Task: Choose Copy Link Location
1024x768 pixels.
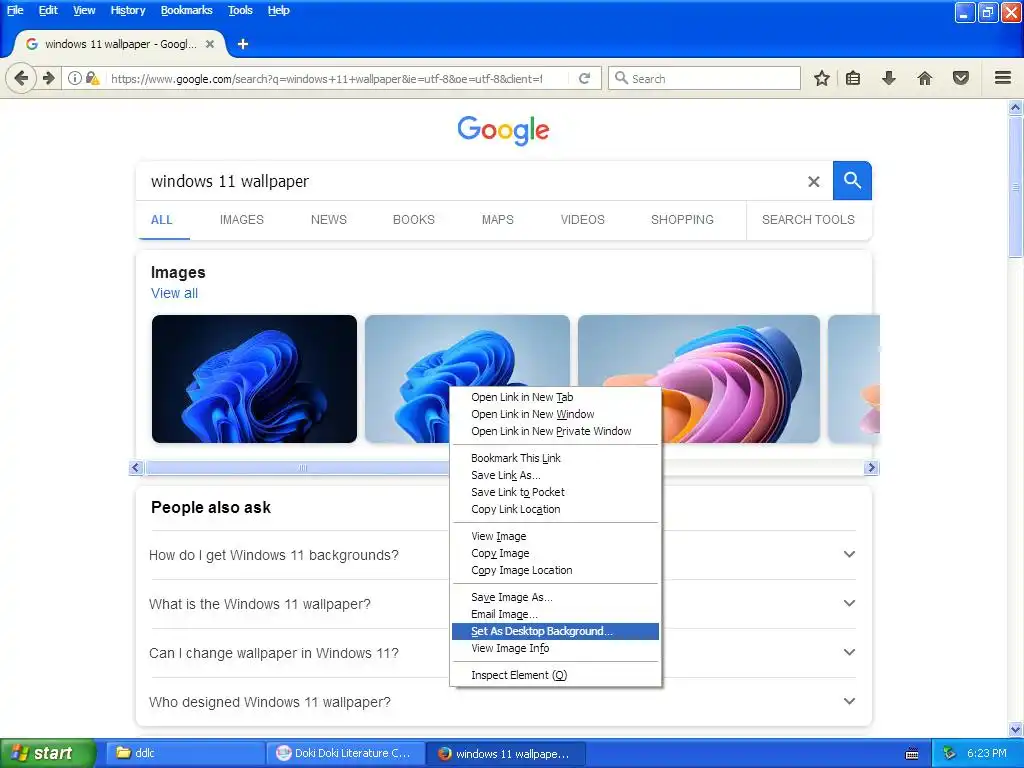Action: click(555, 509)
